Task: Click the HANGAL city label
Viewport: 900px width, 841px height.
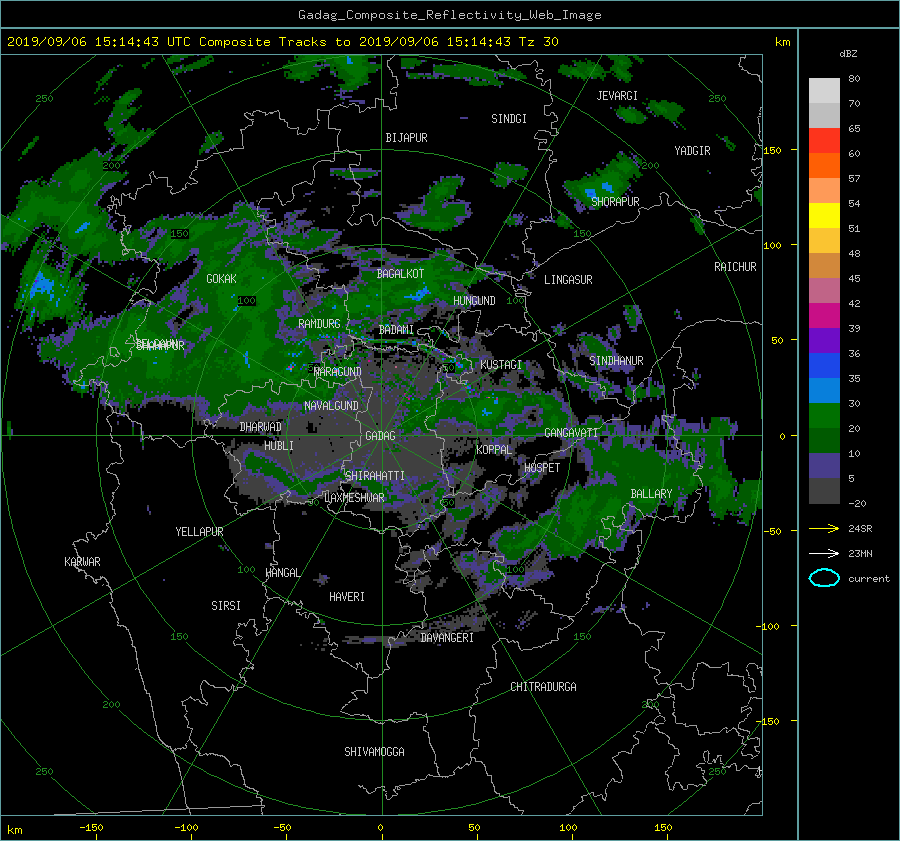Action: coord(283,573)
